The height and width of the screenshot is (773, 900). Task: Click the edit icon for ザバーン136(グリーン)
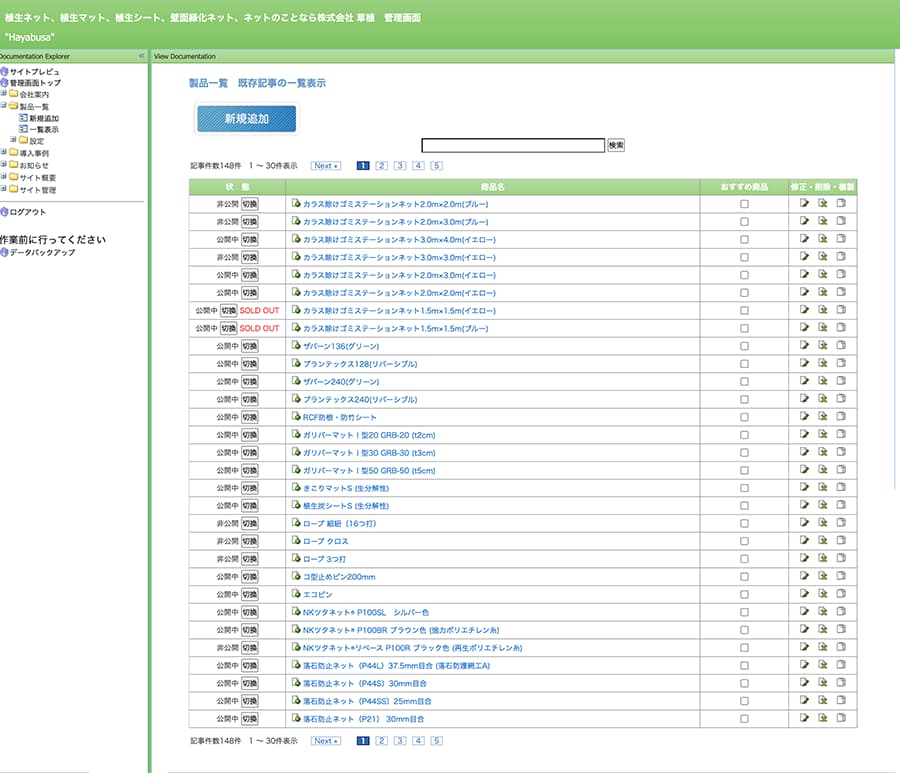pos(804,346)
